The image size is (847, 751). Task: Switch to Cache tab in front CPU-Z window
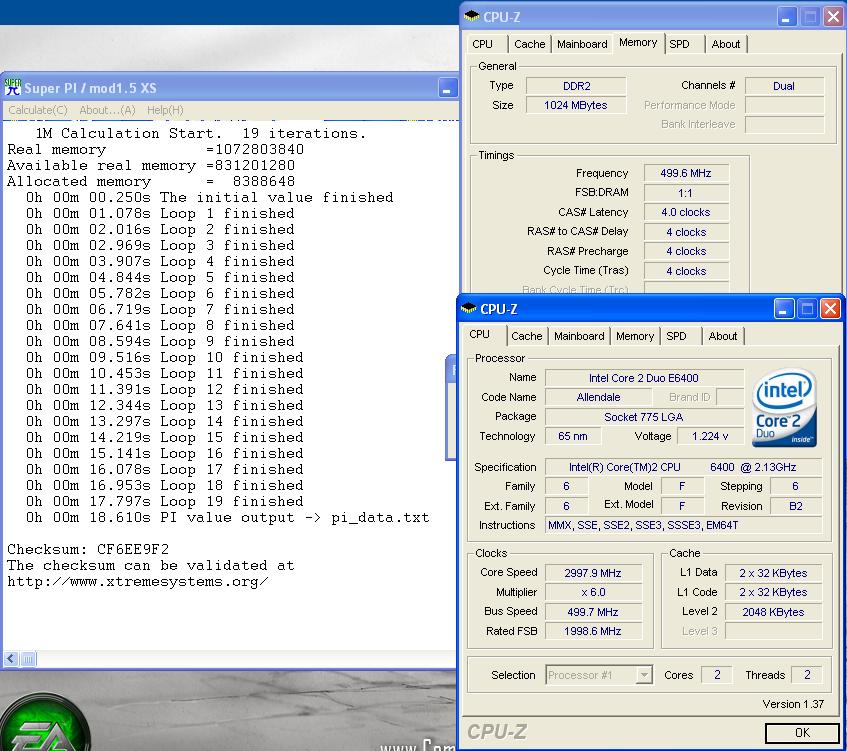click(527, 336)
